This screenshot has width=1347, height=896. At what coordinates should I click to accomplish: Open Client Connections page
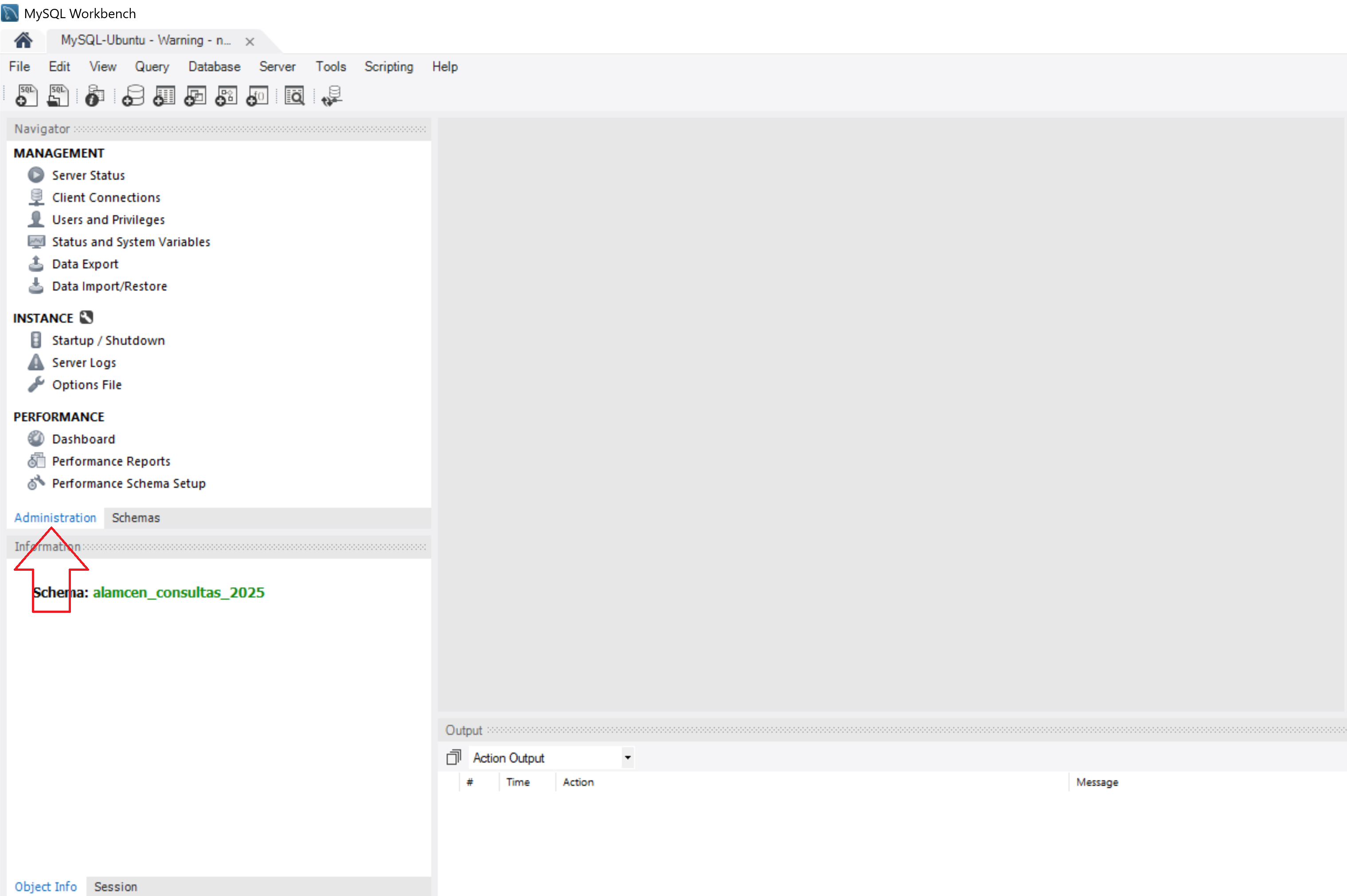[106, 198]
